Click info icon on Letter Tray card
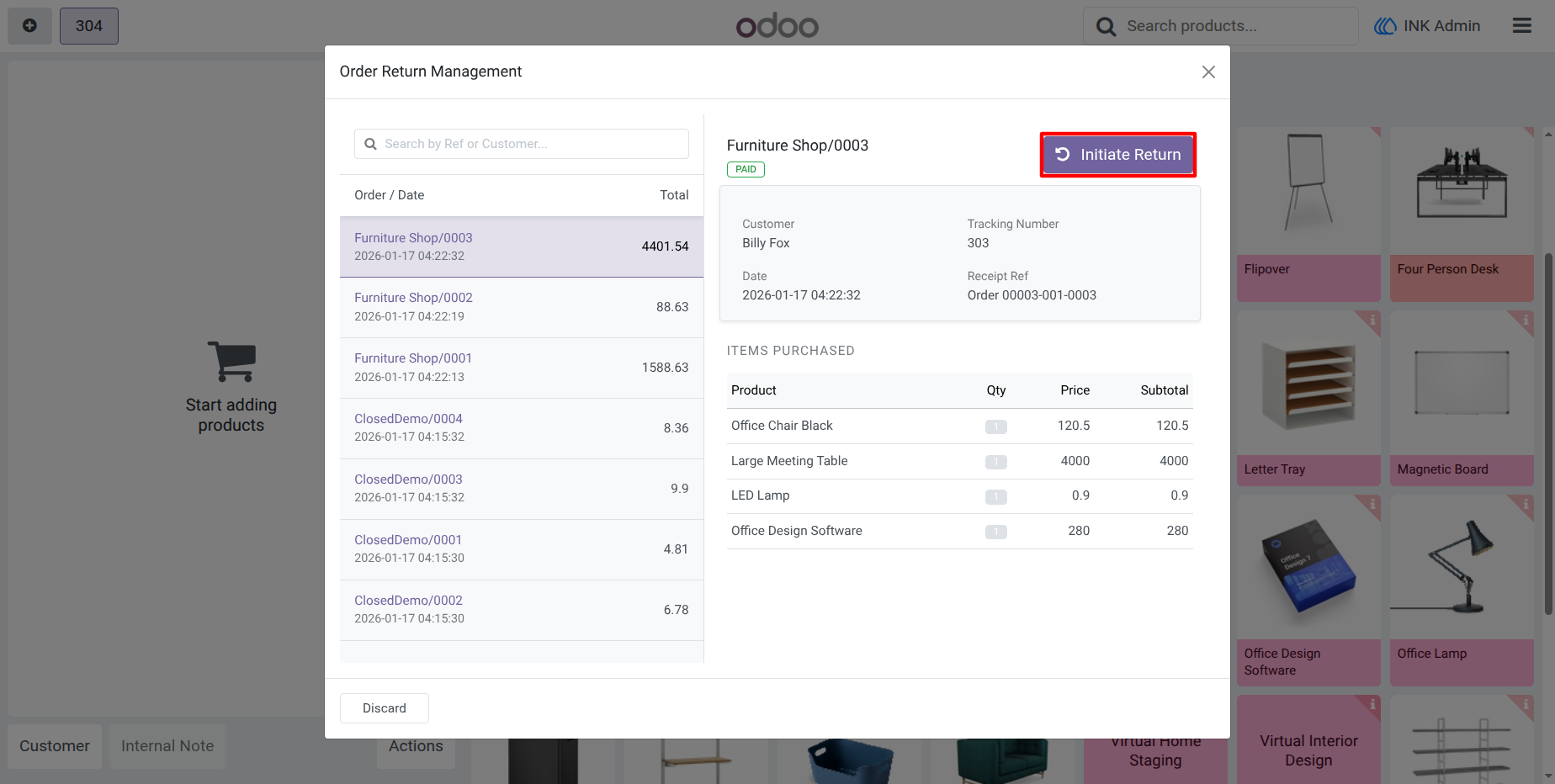This screenshot has width=1555, height=784. [x=1372, y=320]
